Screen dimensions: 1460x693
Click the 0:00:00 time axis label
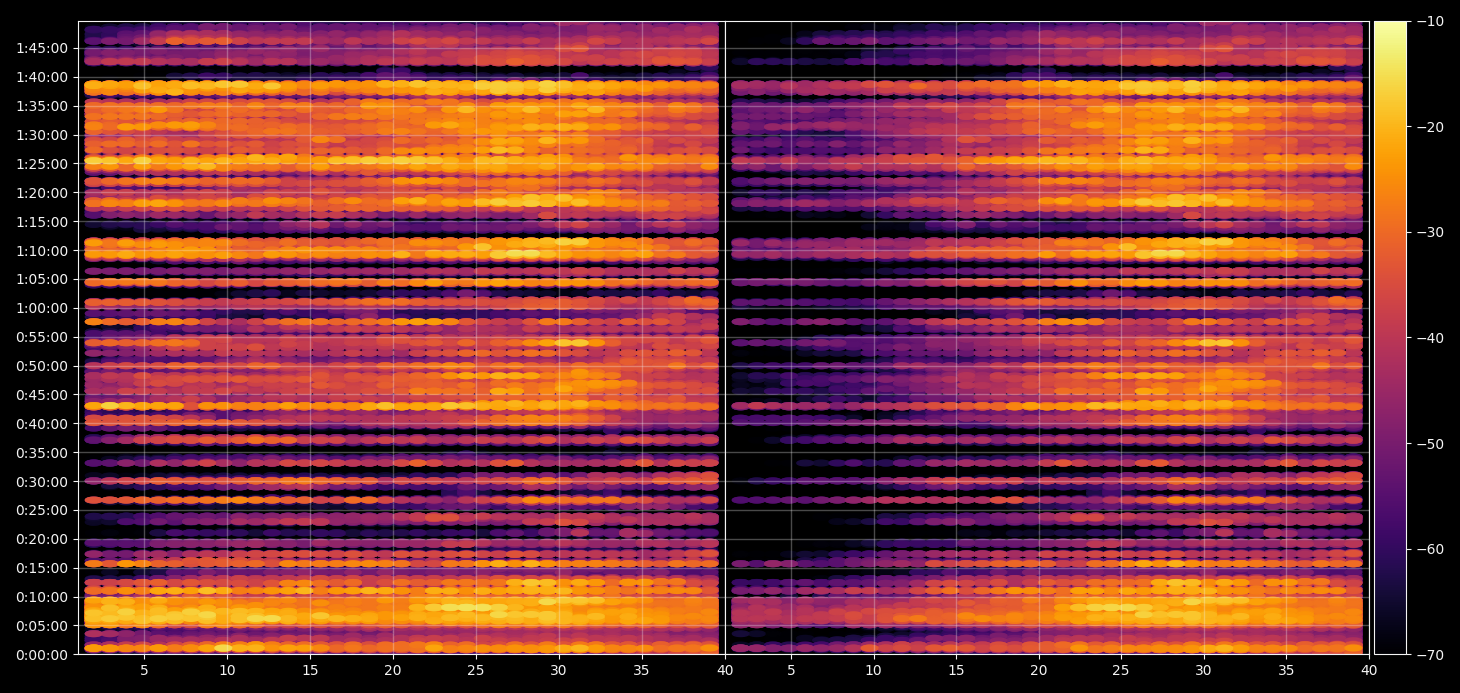pyautogui.click(x=42, y=655)
